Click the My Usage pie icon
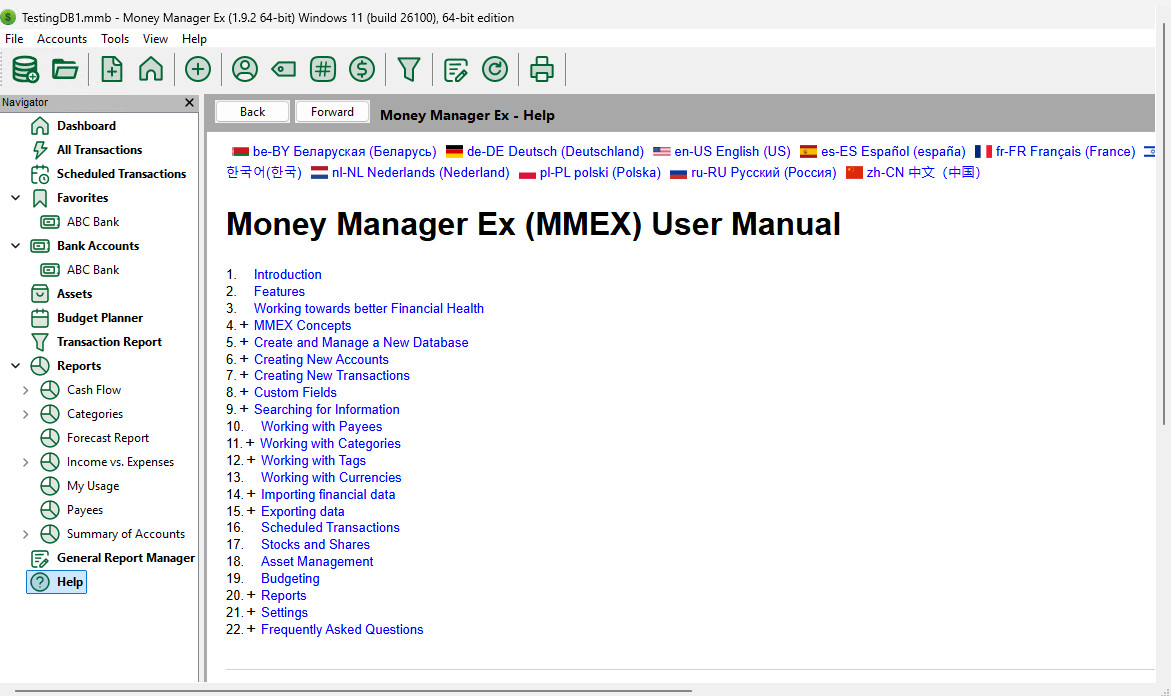The height and width of the screenshot is (696, 1171). [x=49, y=486]
